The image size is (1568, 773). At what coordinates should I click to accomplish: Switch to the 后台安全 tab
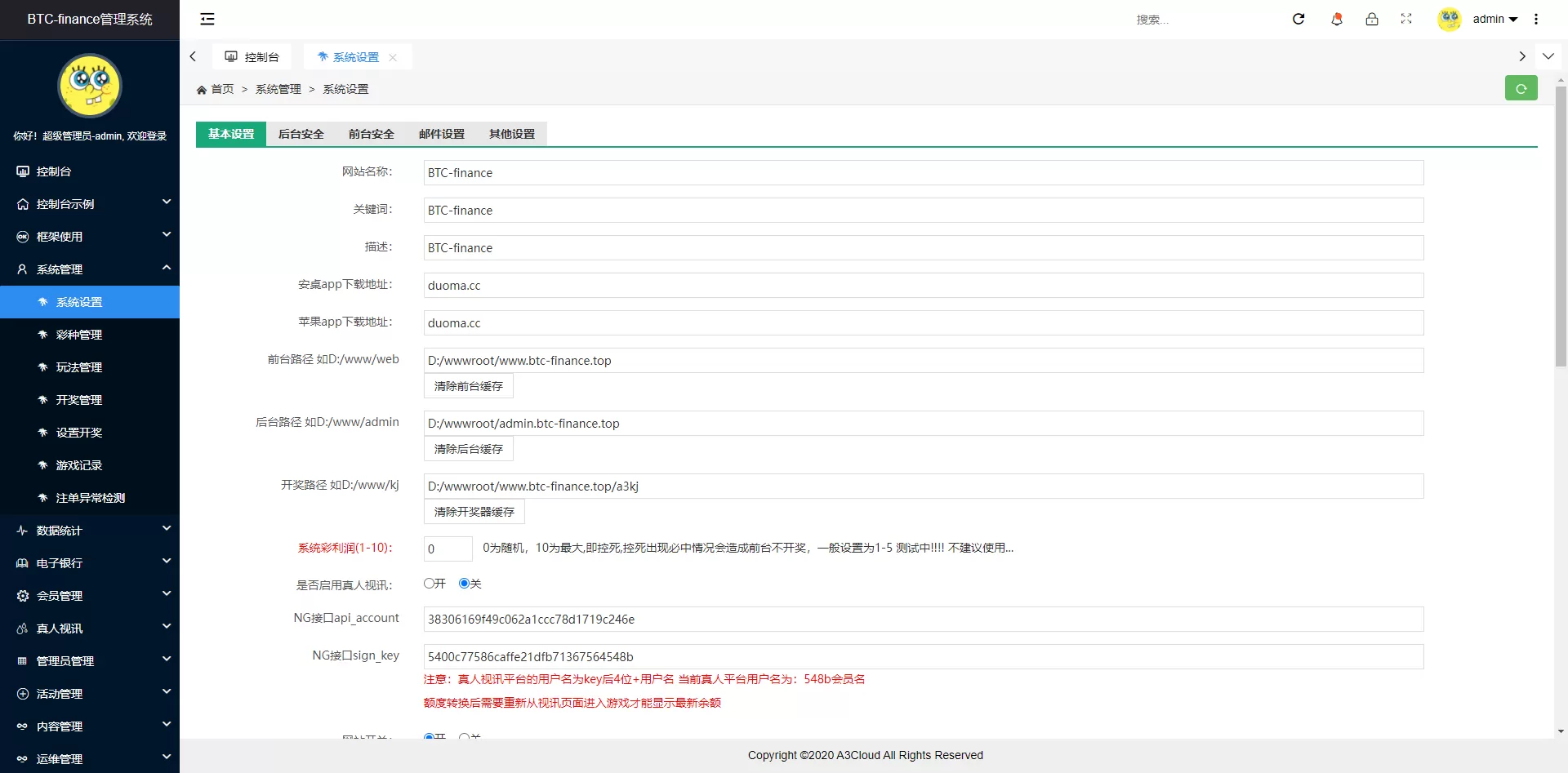click(x=301, y=134)
